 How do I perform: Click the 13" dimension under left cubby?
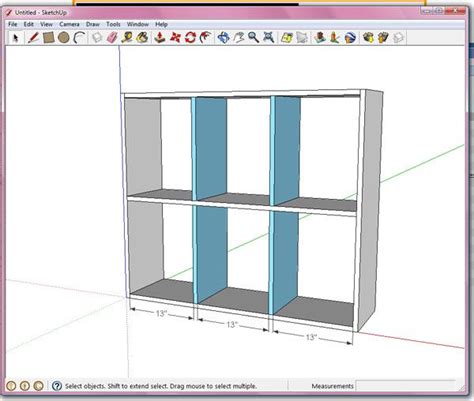(161, 314)
